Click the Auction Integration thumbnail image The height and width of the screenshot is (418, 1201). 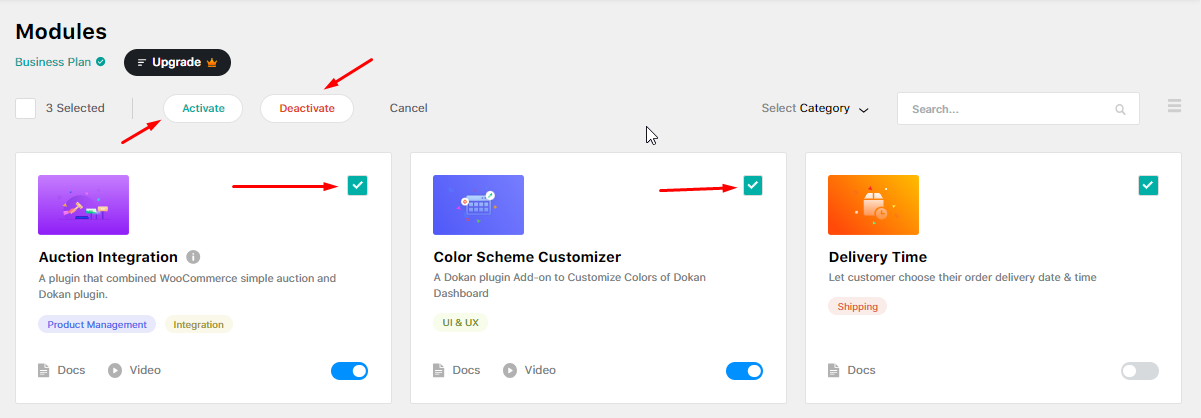point(83,205)
